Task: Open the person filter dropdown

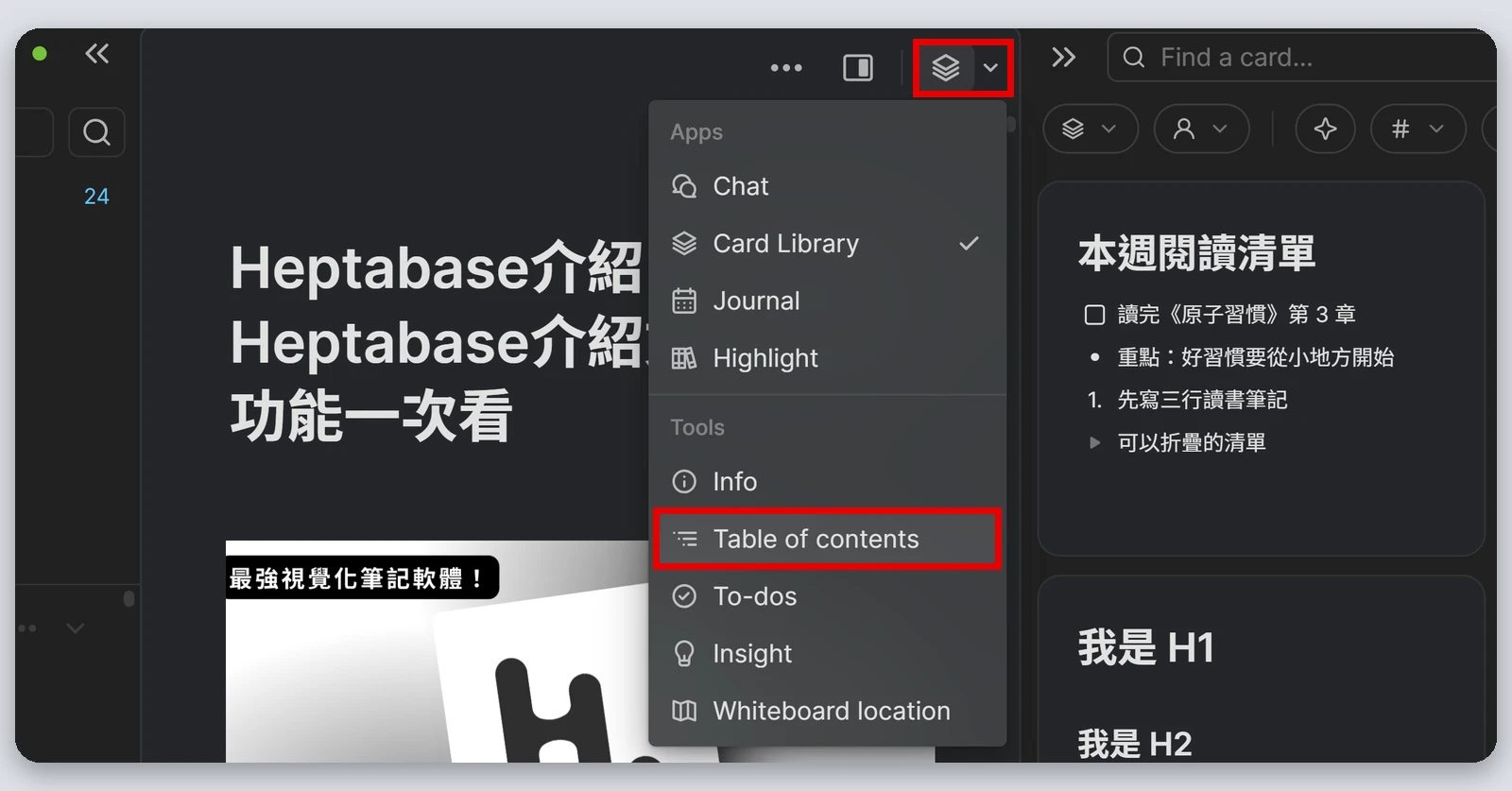Action: click(1201, 129)
